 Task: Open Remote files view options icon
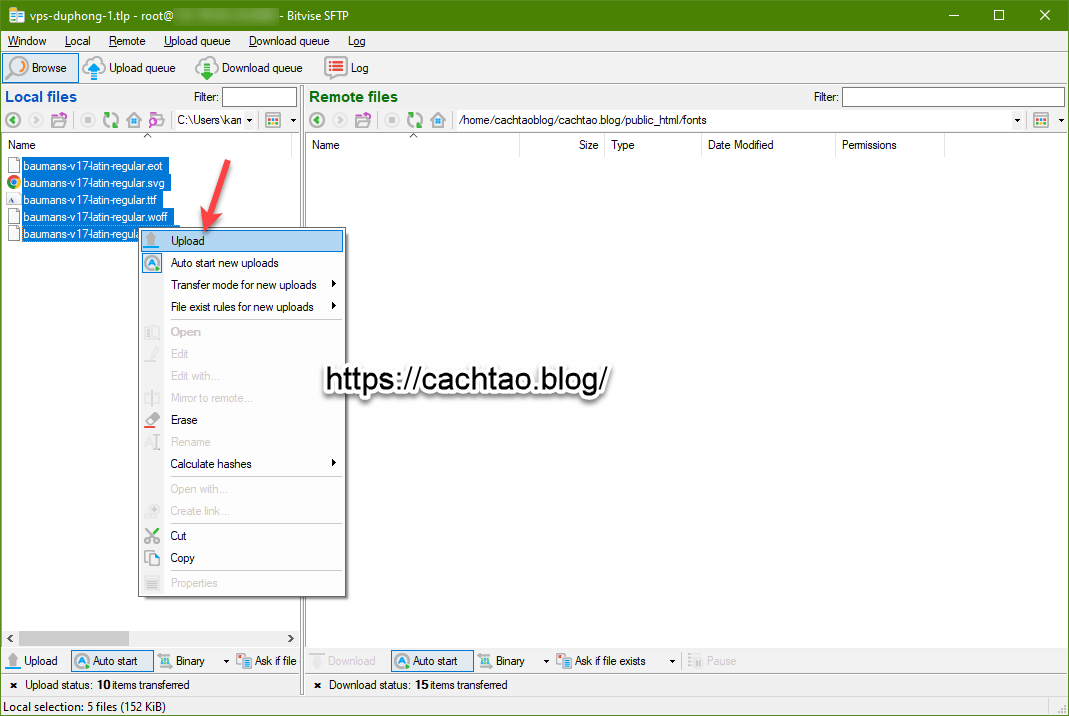[1041, 120]
